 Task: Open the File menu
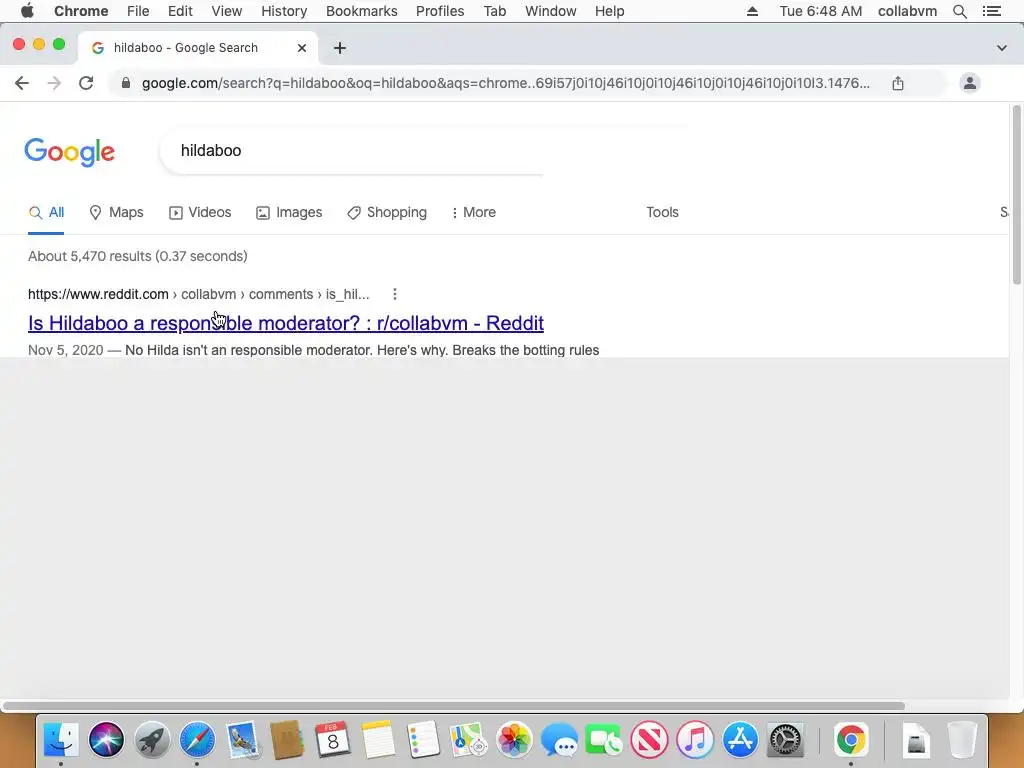pyautogui.click(x=138, y=11)
